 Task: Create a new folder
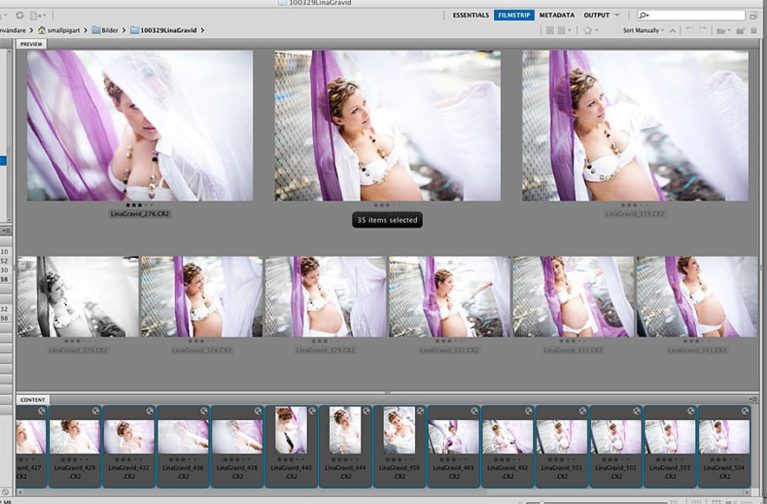[x=741, y=31]
